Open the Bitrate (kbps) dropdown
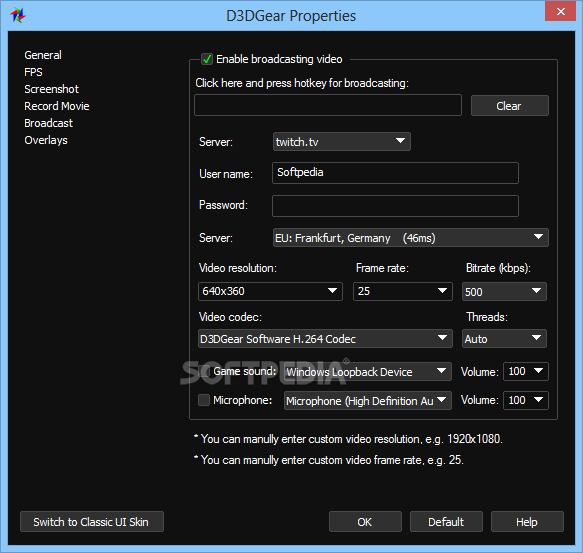Viewport: 583px width, 553px height. point(504,292)
